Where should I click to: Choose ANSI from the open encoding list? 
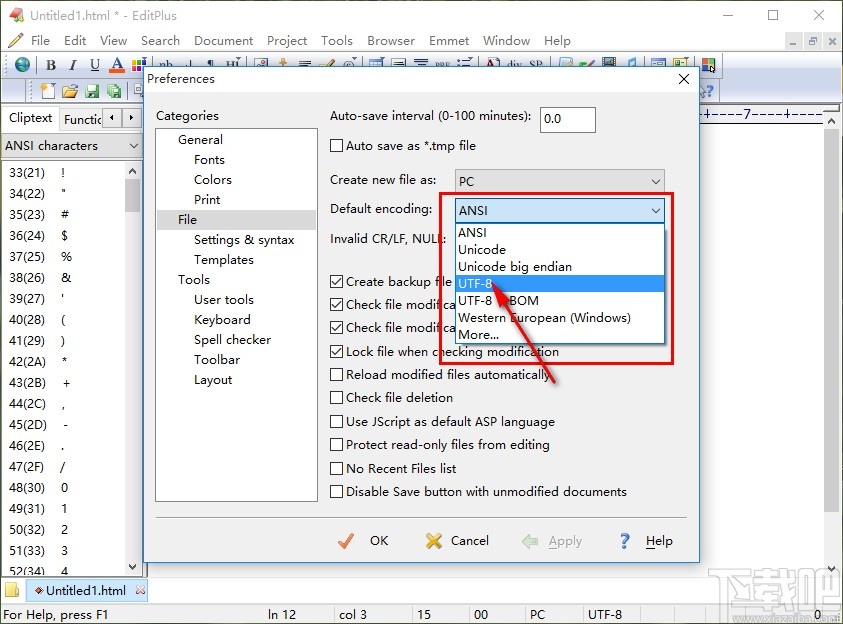560,233
